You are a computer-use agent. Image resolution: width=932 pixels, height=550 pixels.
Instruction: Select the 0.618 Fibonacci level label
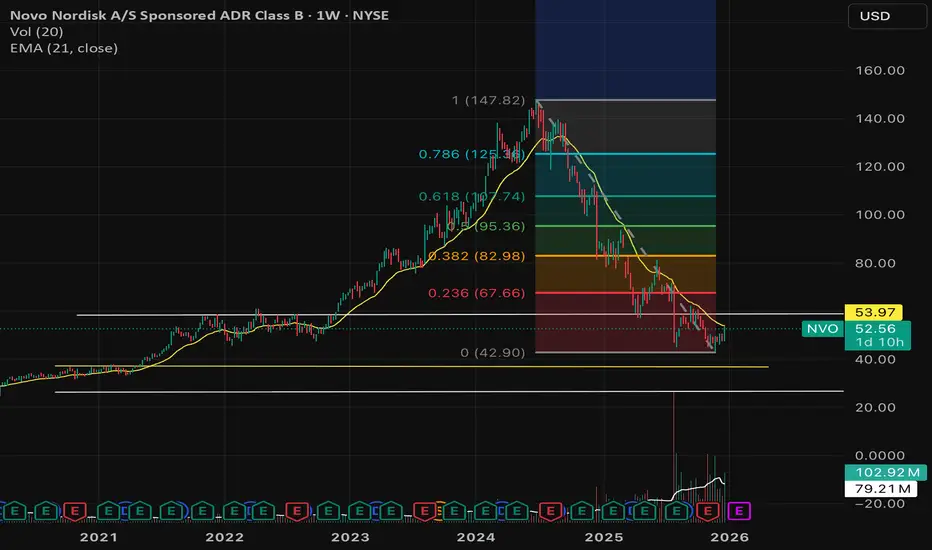(x=472, y=197)
